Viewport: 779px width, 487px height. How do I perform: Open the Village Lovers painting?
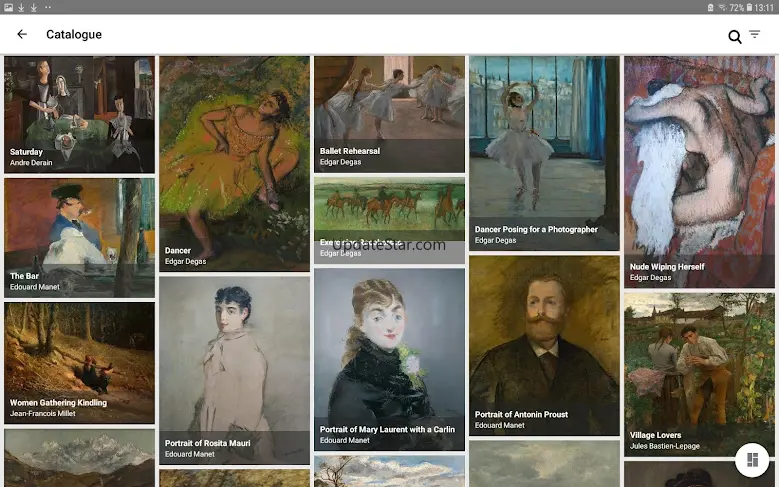pos(700,374)
